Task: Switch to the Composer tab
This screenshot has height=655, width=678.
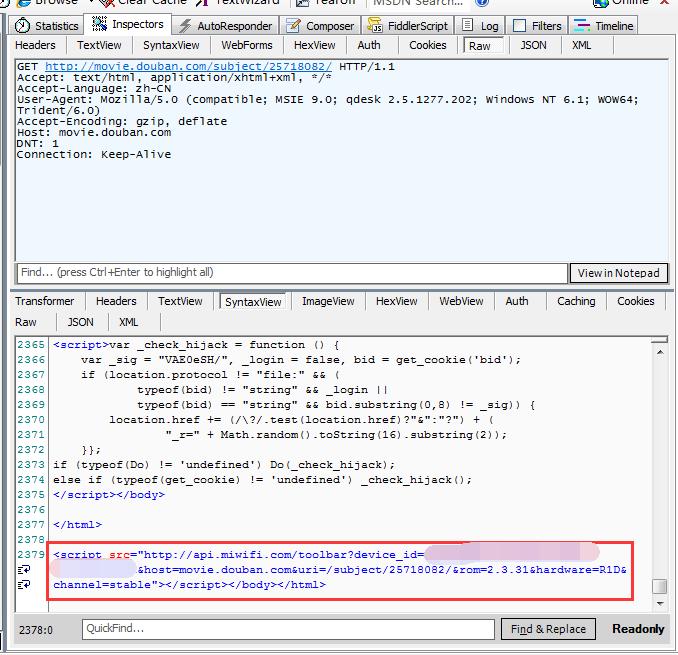Action: click(x=320, y=25)
